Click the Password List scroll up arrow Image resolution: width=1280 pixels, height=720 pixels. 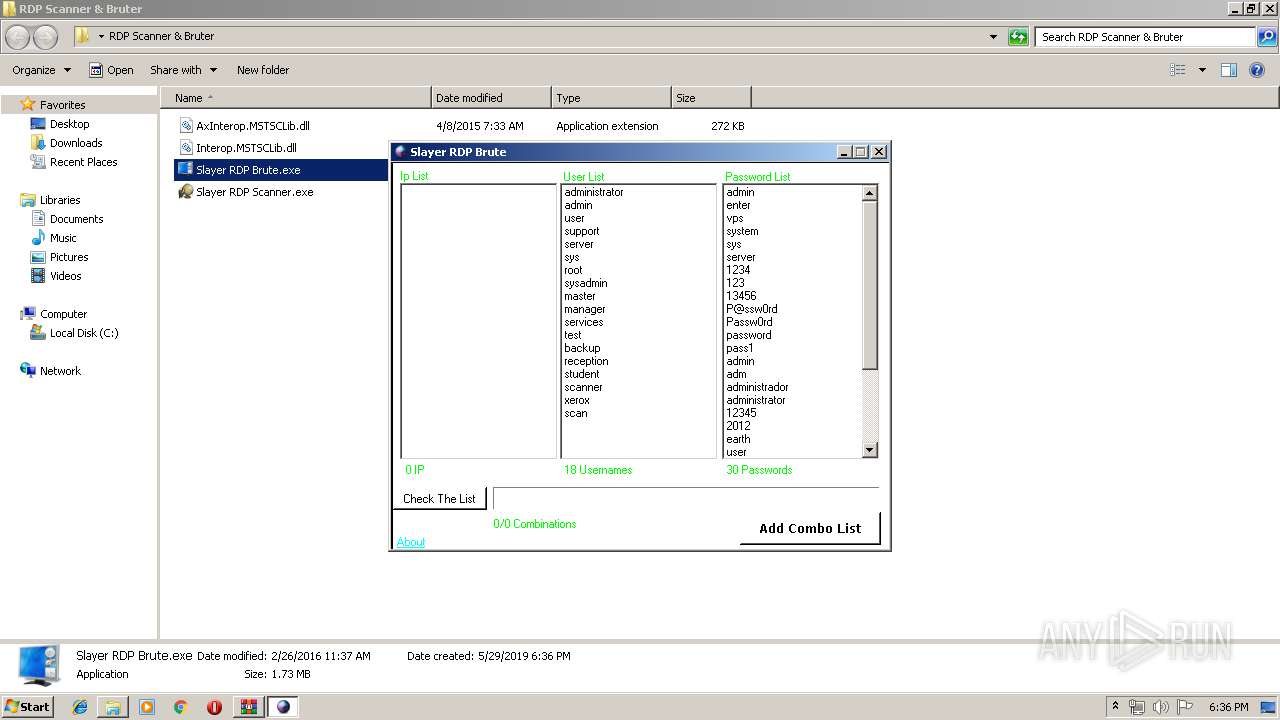869,193
